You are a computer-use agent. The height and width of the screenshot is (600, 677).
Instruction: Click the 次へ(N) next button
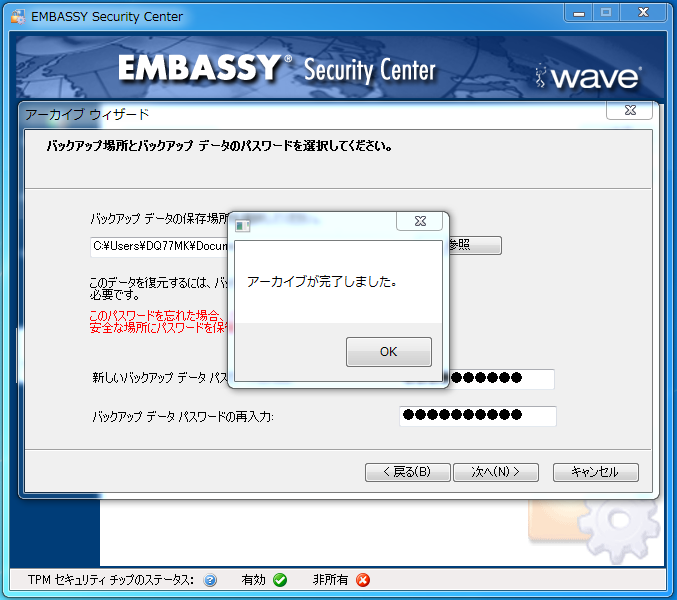(496, 472)
